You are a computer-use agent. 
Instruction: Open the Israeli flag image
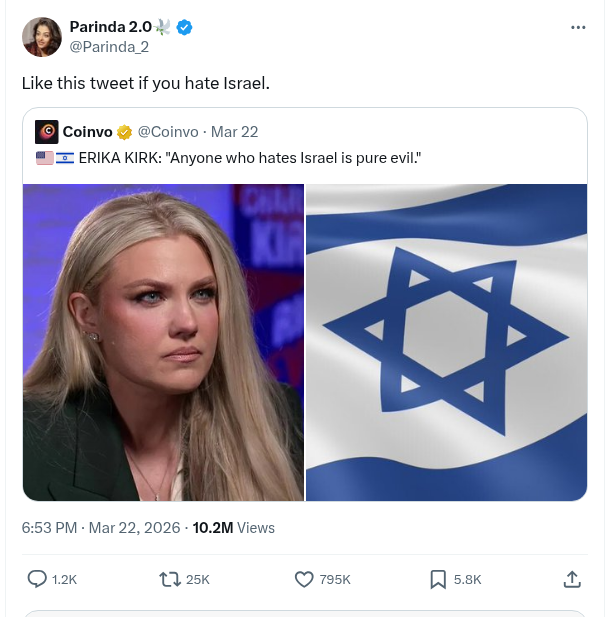coord(446,342)
